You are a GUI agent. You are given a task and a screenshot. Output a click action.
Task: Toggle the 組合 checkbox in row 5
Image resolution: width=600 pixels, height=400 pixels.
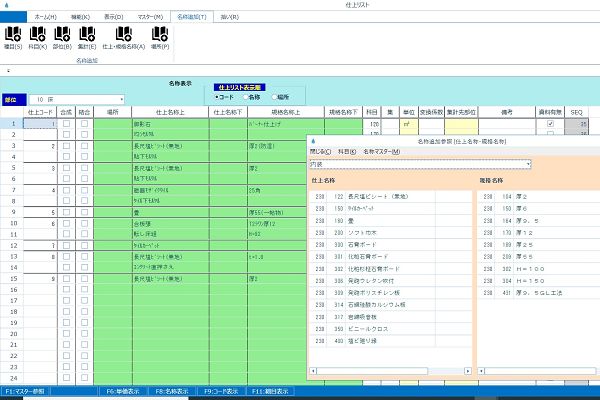(84, 168)
